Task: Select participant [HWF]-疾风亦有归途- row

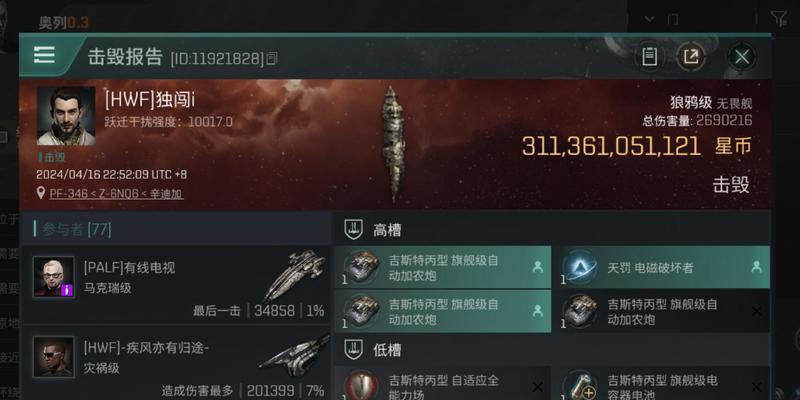Action: pyautogui.click(x=176, y=364)
